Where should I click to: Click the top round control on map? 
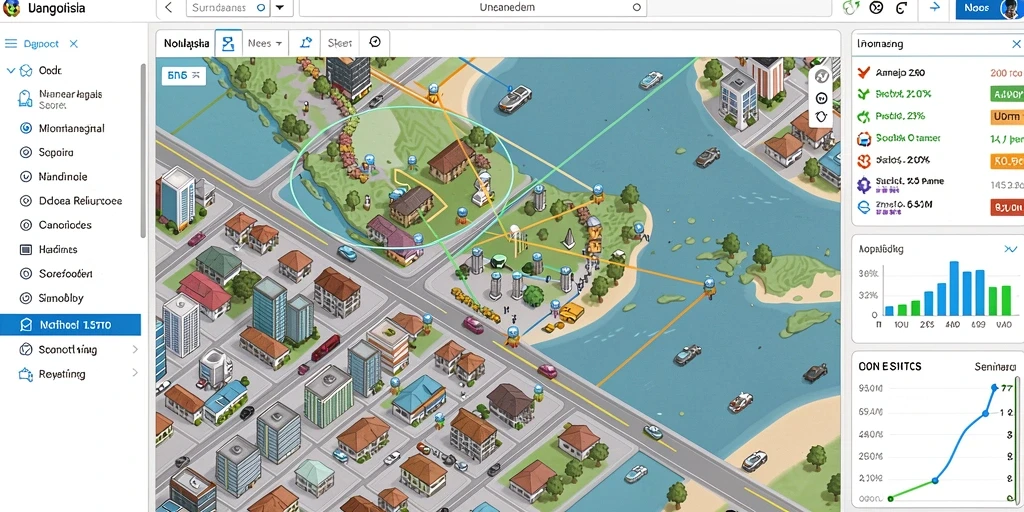pos(822,76)
